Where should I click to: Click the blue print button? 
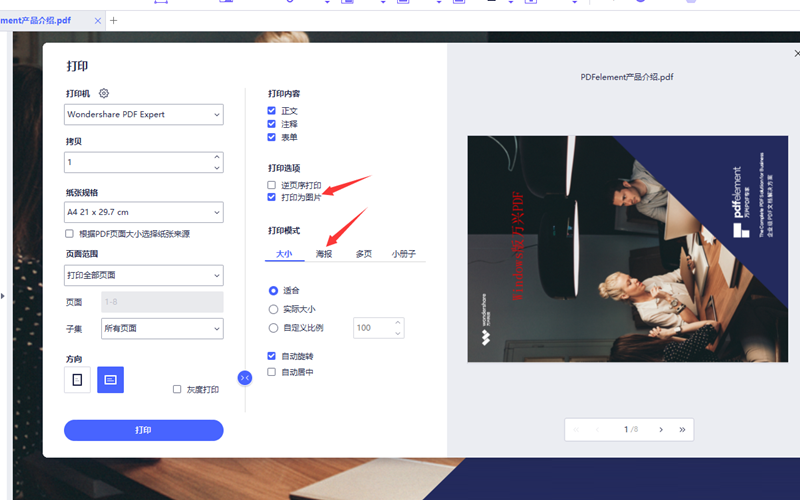click(143, 430)
